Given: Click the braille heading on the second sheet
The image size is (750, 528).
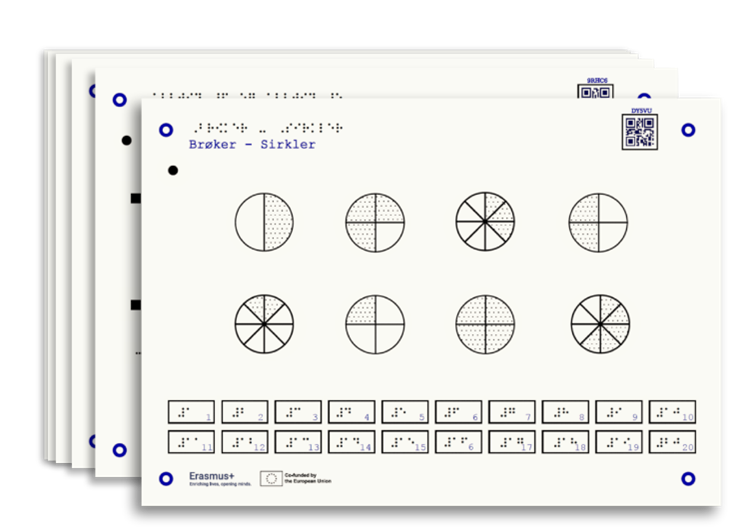Looking at the screenshot, I should pyautogui.click(x=247, y=96).
